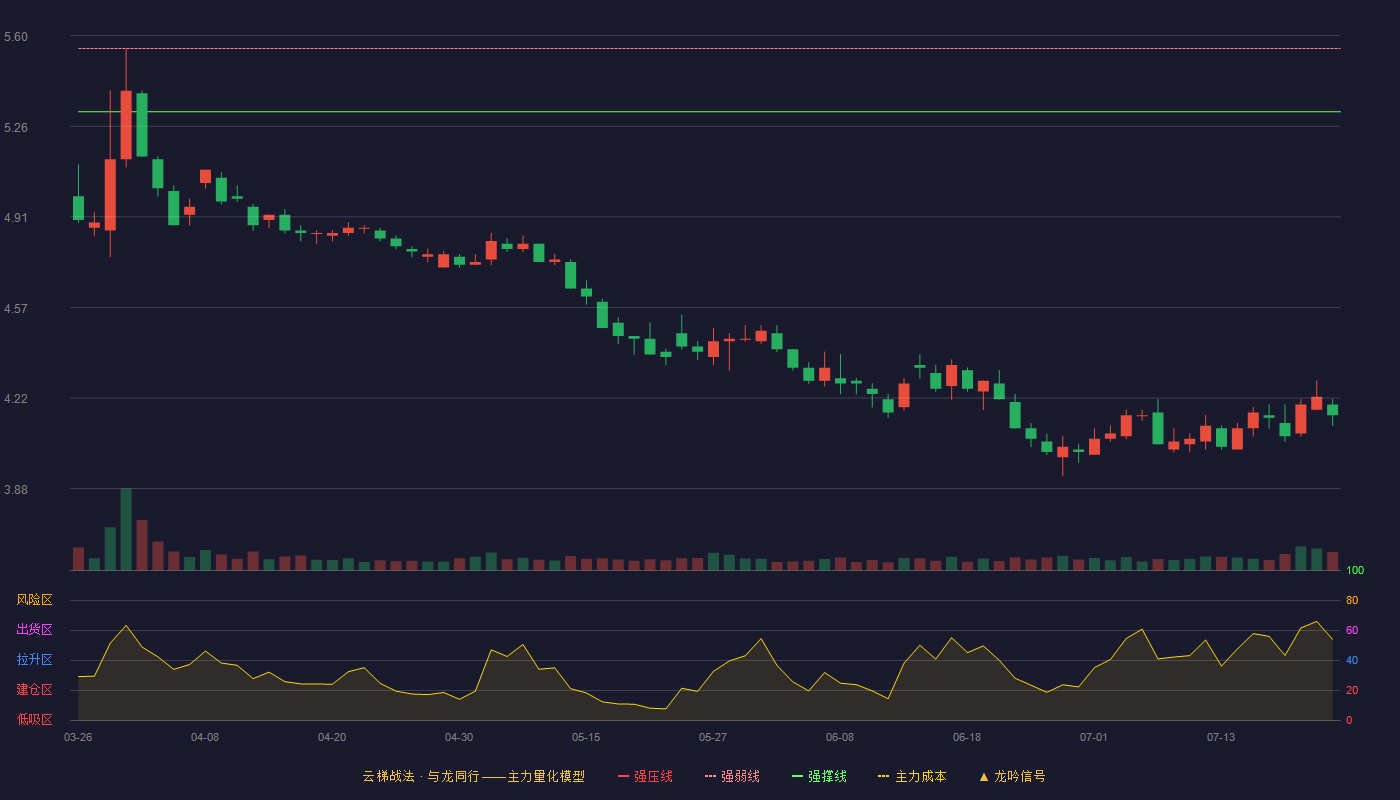Click the green dash icon beside 强撑线
The height and width of the screenshot is (800, 1400).
[797, 776]
